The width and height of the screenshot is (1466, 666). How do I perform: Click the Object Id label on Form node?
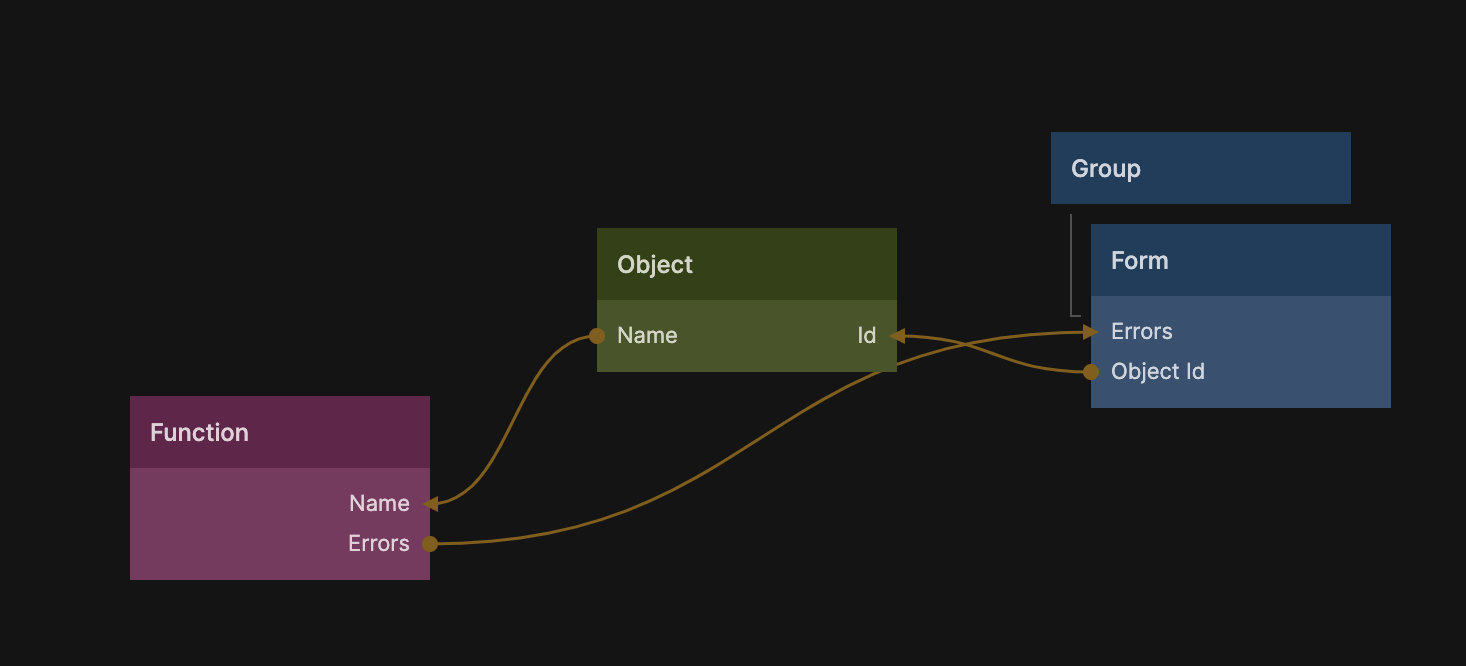(x=1157, y=372)
